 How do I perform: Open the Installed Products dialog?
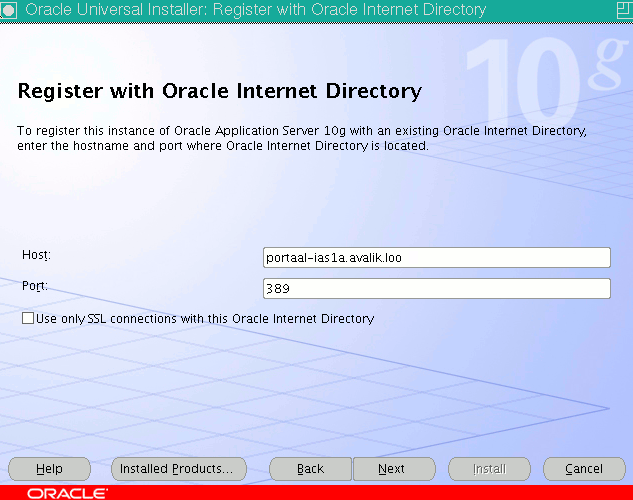click(x=179, y=469)
